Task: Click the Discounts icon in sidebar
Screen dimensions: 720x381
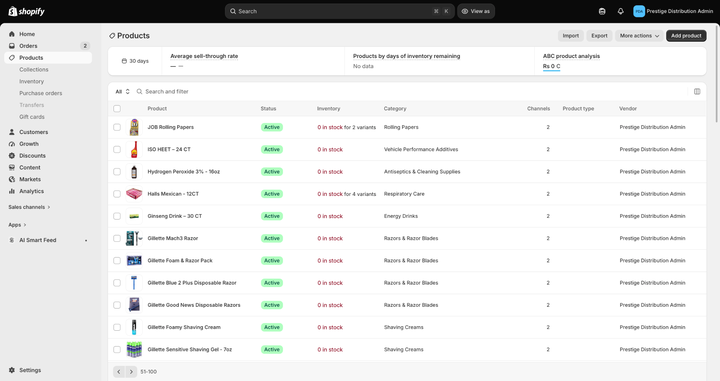Action: pos(12,156)
